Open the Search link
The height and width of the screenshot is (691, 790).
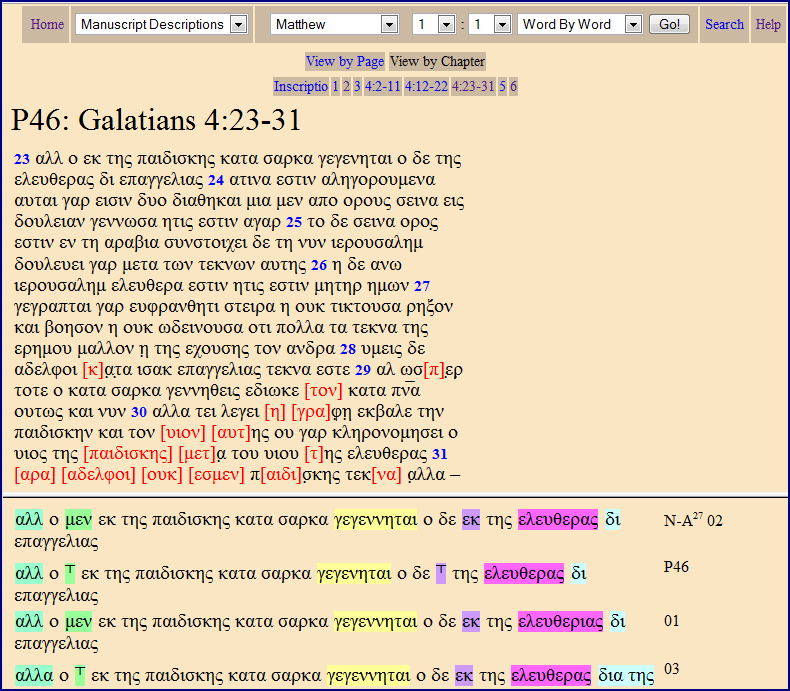point(724,24)
